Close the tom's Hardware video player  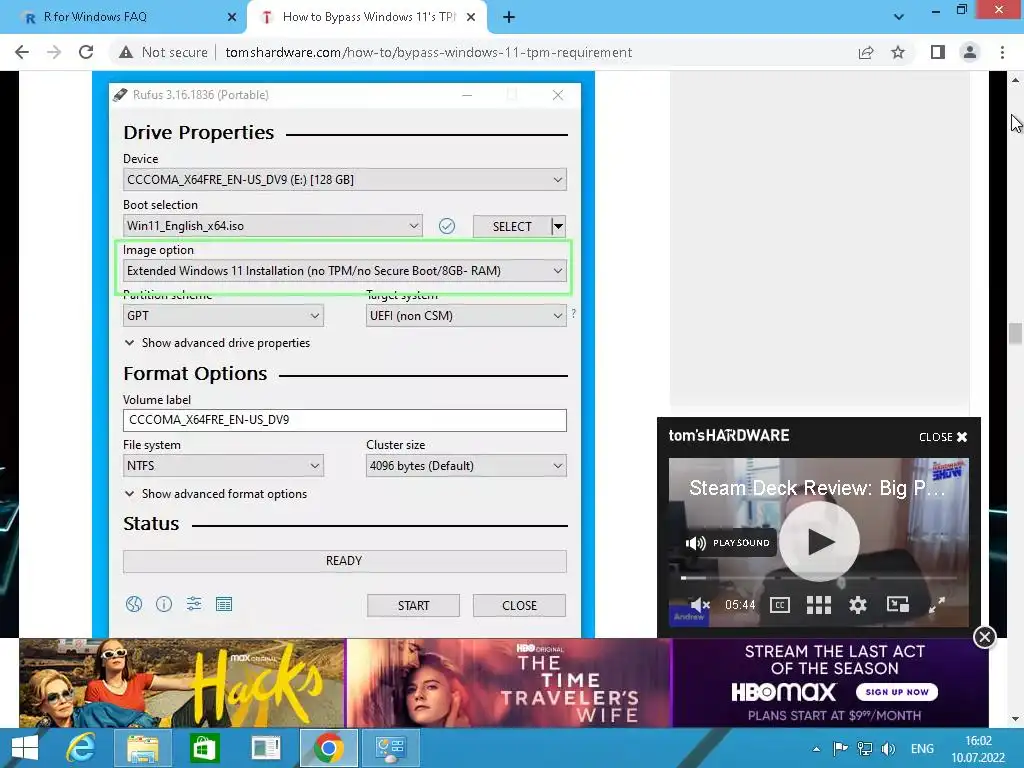(943, 437)
